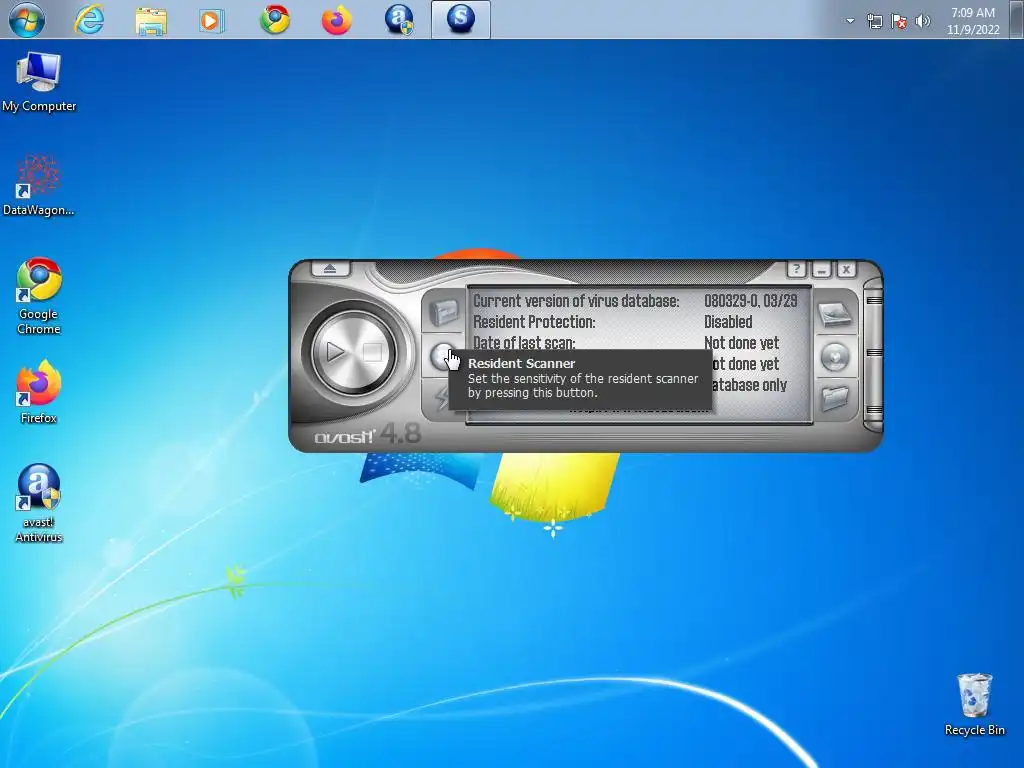1024x768 pixels.
Task: Launch Google Chrome from the taskbar
Action: (x=275, y=20)
